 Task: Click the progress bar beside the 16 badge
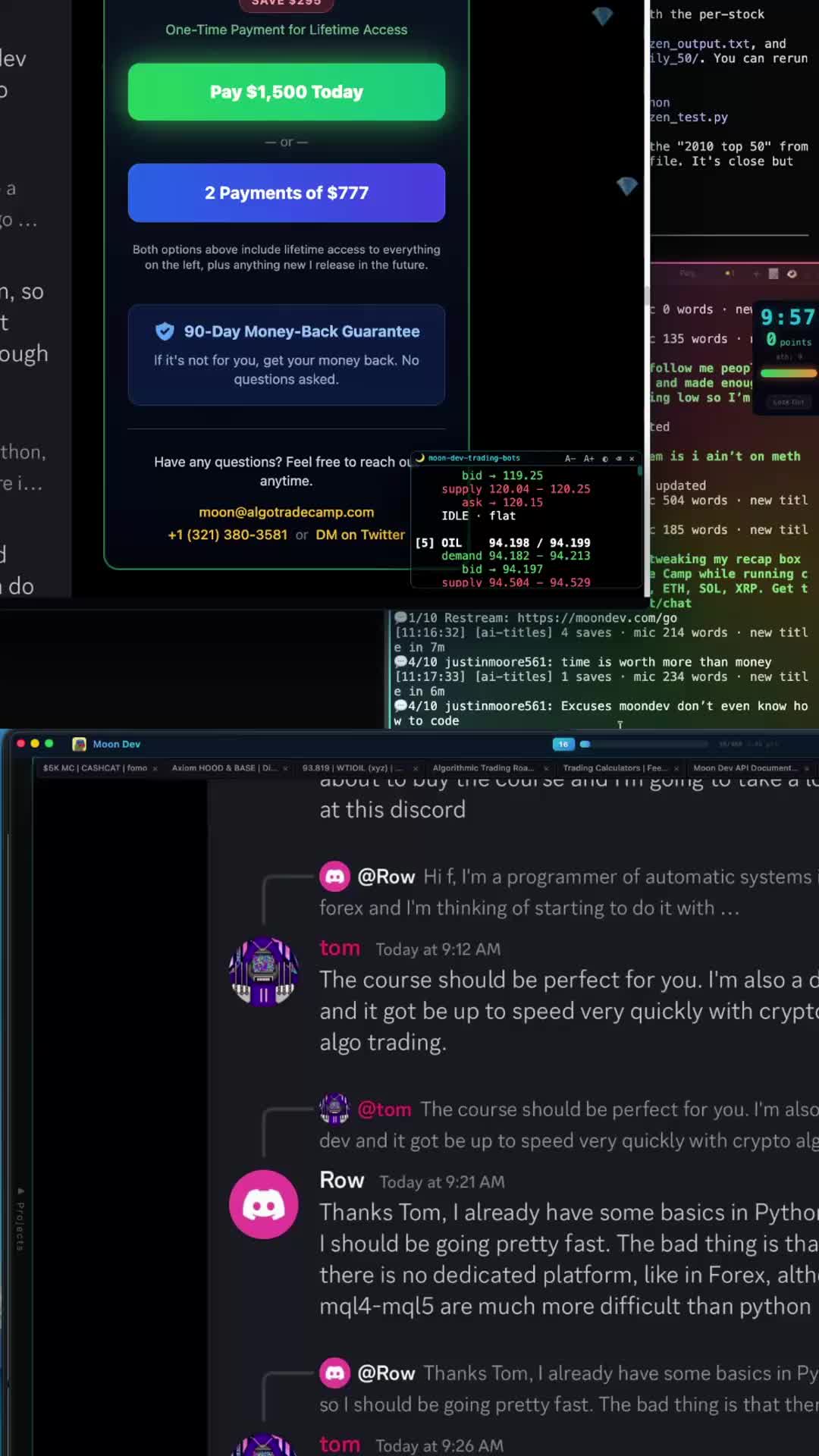[x=644, y=744]
